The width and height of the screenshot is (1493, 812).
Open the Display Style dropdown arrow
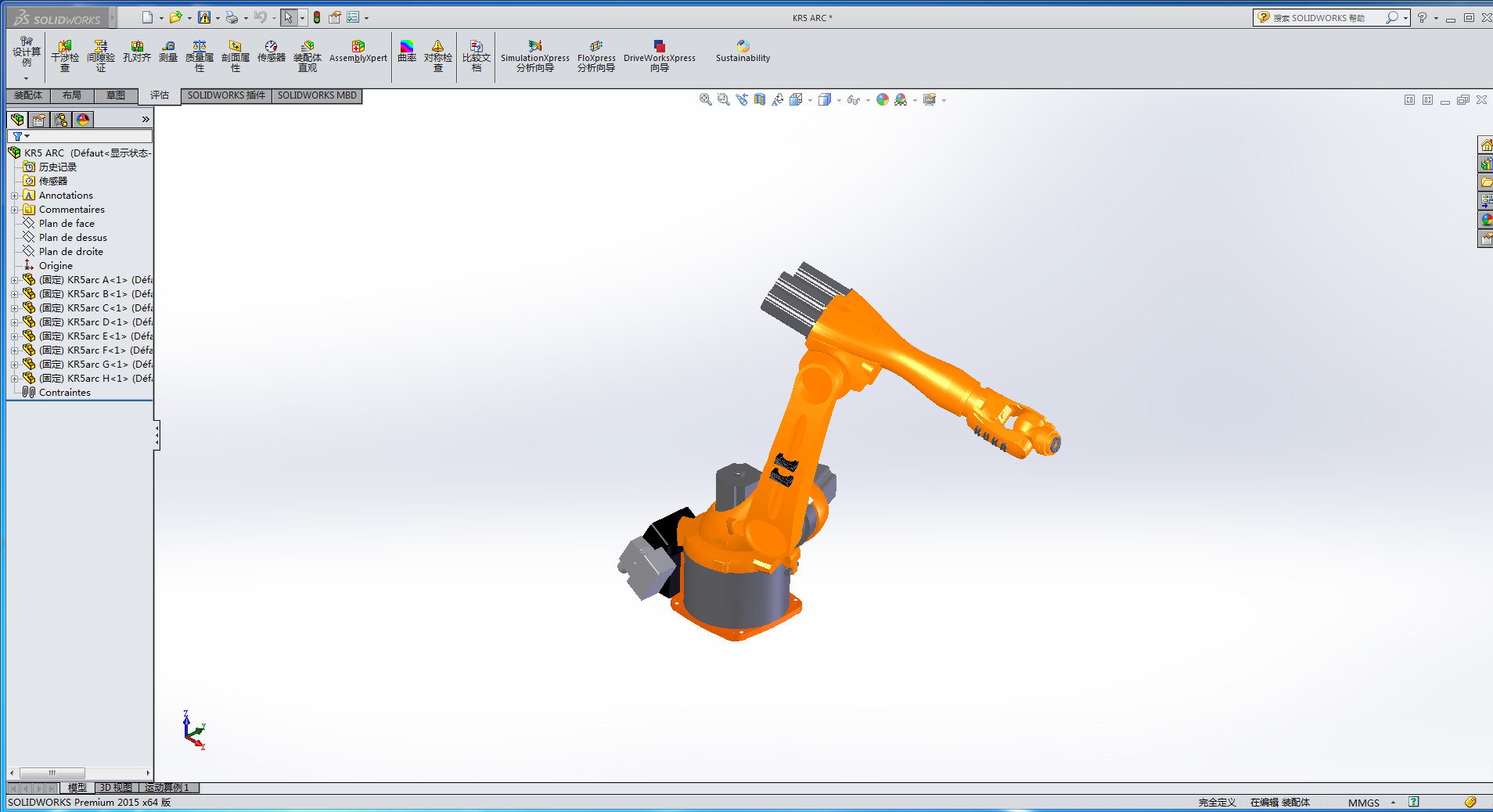point(839,100)
